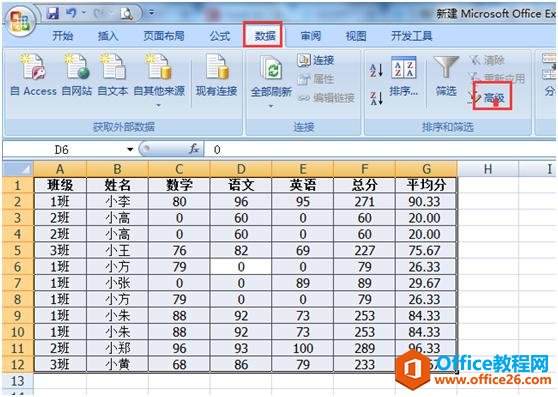Open the quick access toolbar customize arrow

(x=152, y=13)
